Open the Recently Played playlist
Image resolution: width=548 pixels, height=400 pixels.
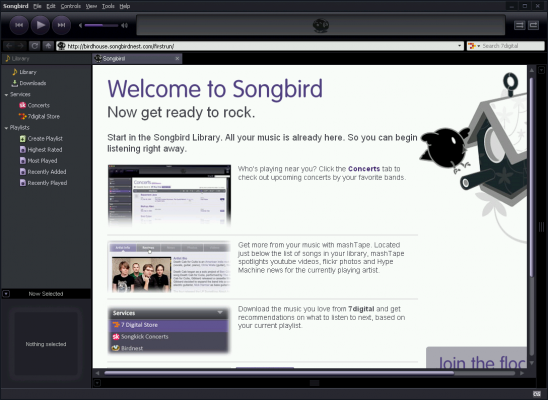coord(46,183)
